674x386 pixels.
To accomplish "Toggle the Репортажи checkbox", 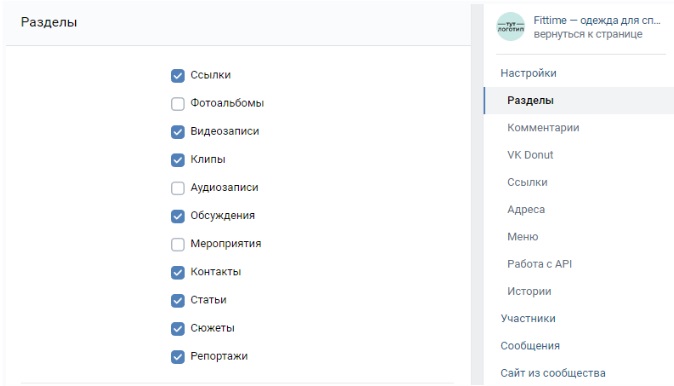I will [x=178, y=357].
